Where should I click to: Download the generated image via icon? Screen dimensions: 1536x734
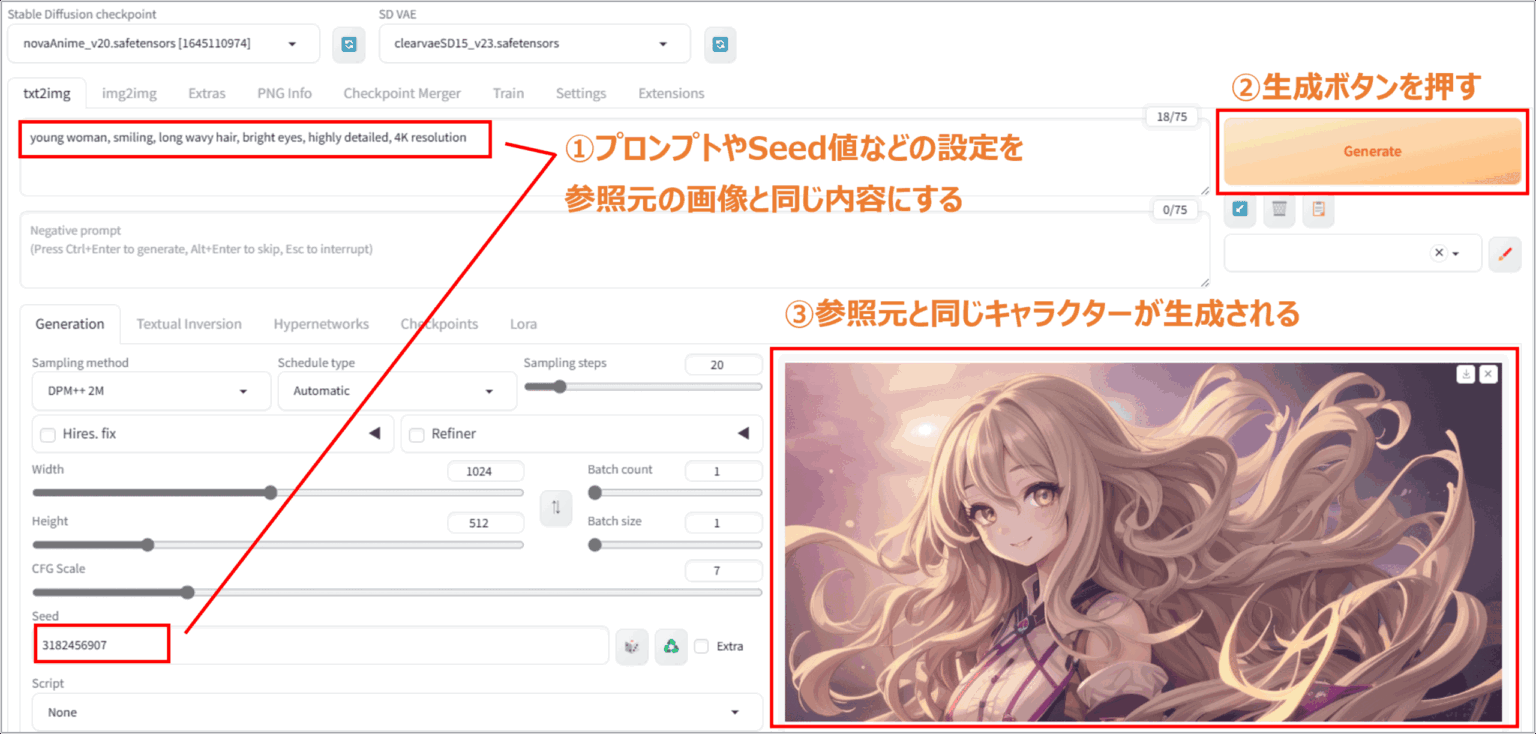[1466, 374]
